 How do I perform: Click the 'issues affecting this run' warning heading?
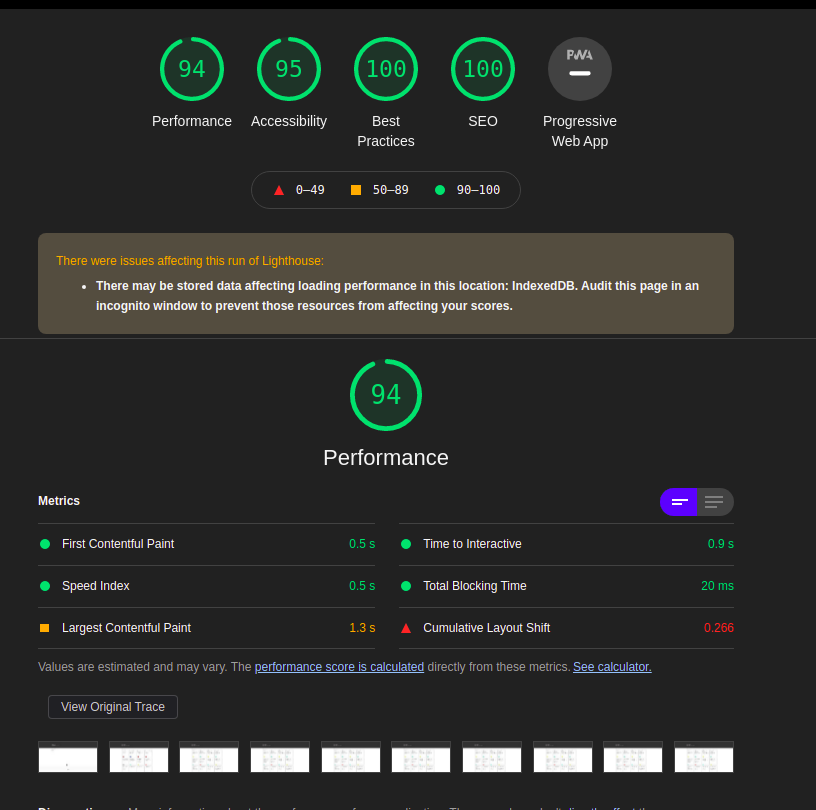[190, 261]
